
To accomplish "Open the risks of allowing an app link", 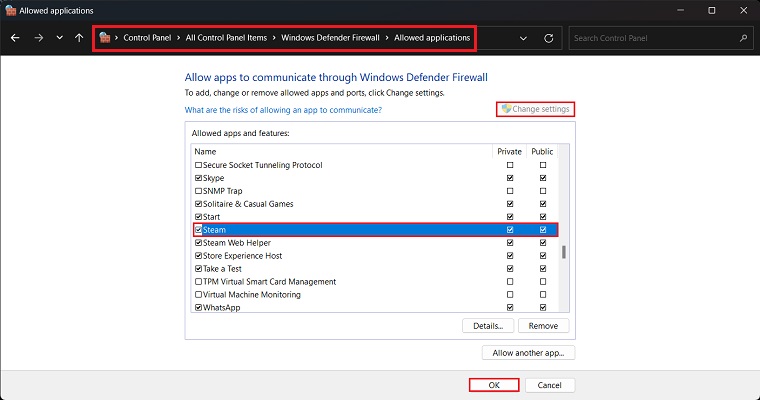I will [283, 109].
